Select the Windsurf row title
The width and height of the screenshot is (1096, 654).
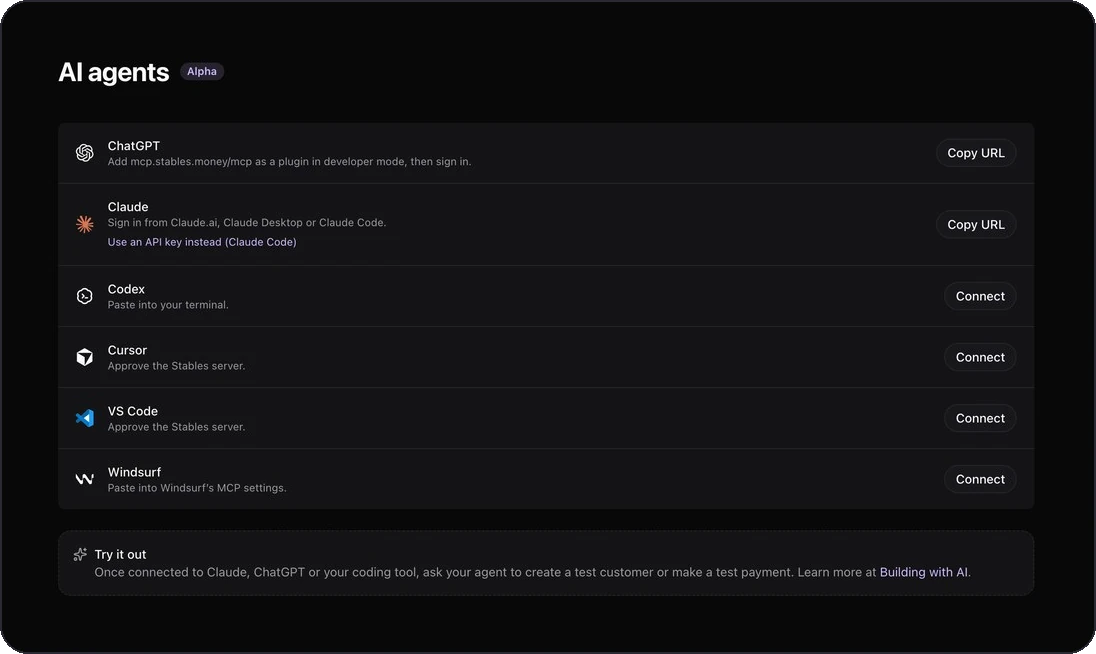[x=134, y=472]
